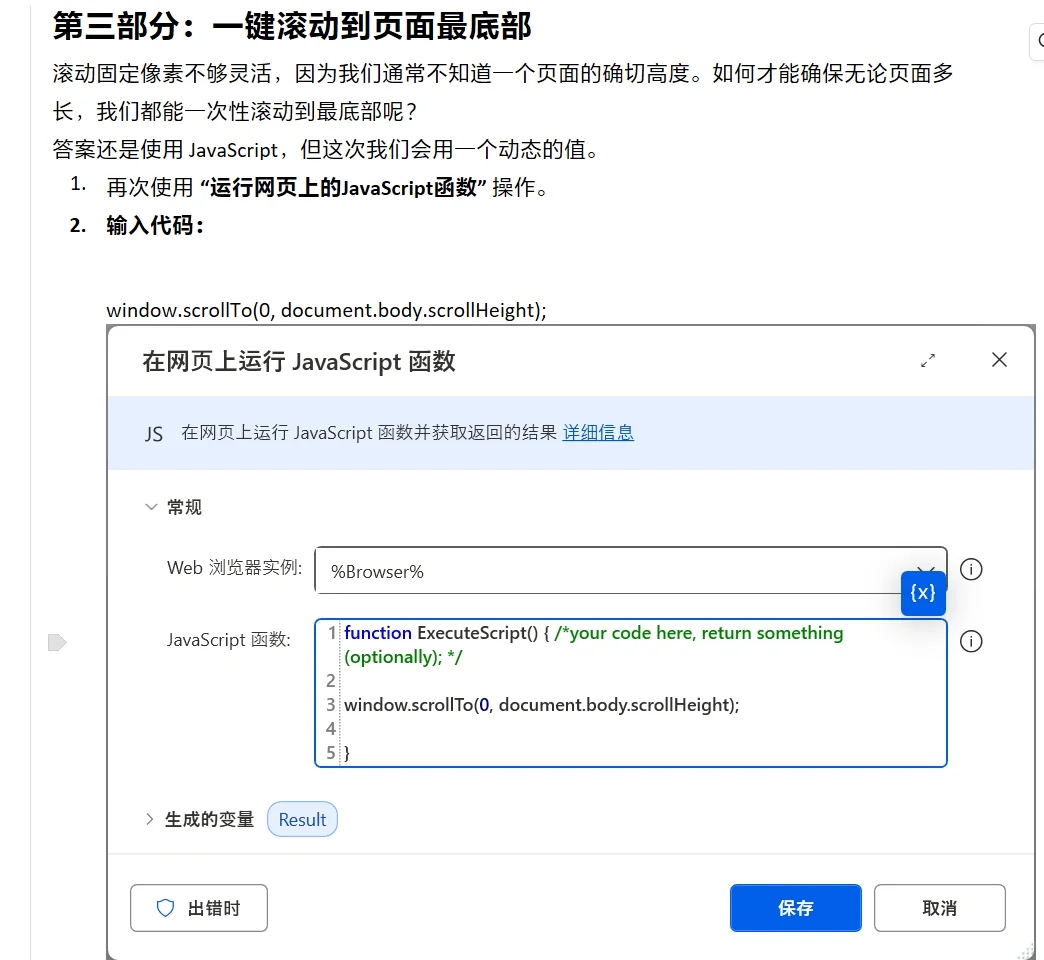Click the info icon beside JavaScript 函数 editor
This screenshot has width=1044, height=960.
(970, 641)
